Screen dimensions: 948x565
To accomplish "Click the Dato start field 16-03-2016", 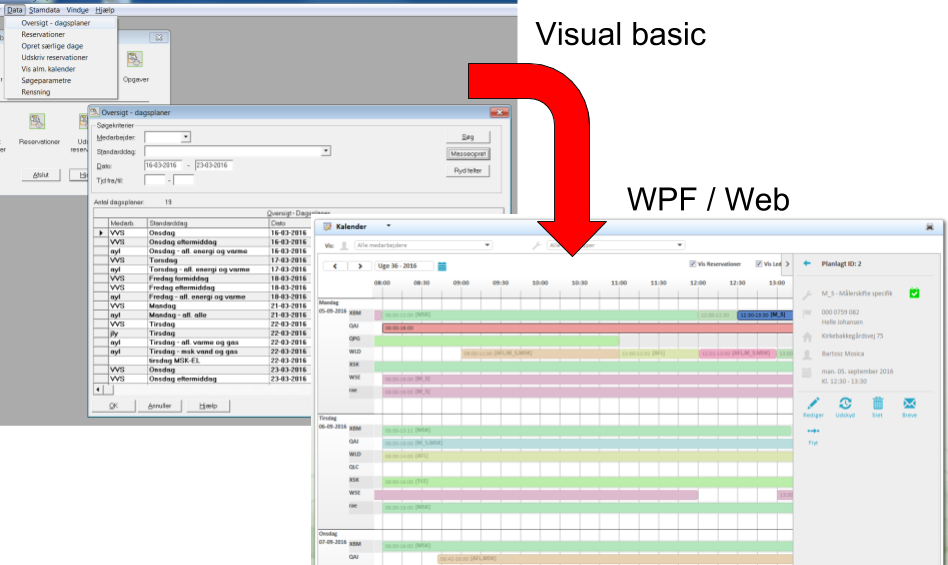I will 163,165.
